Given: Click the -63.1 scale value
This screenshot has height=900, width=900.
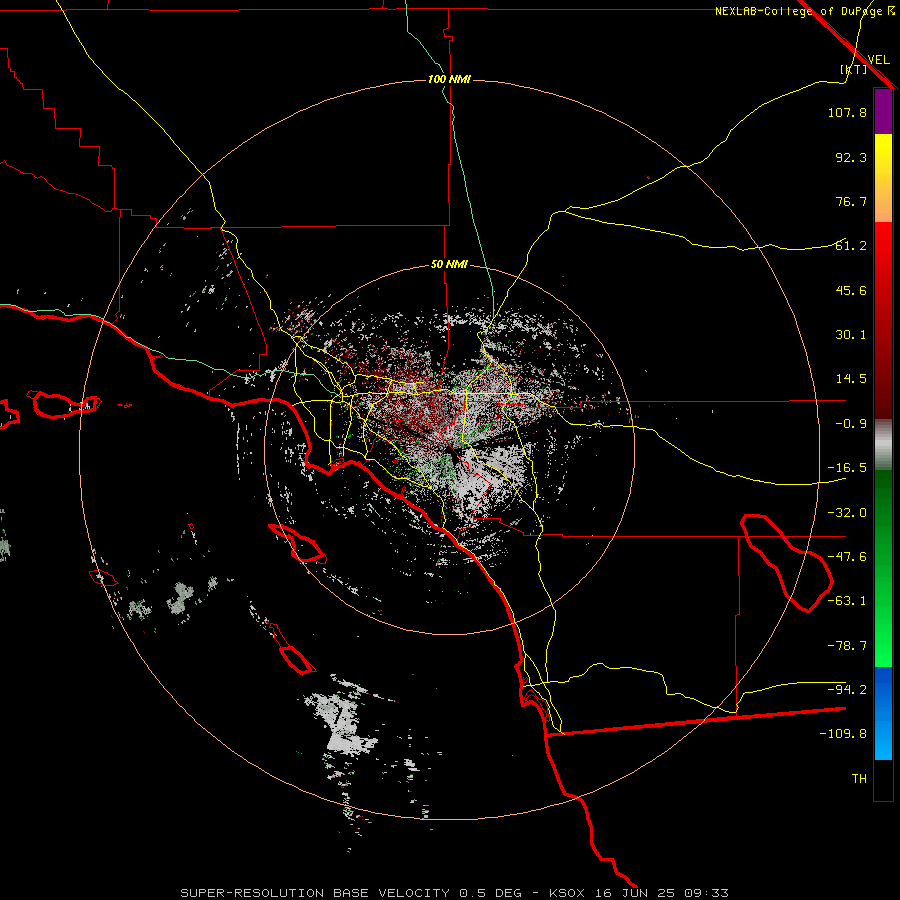Looking at the screenshot, I should coord(847,601).
